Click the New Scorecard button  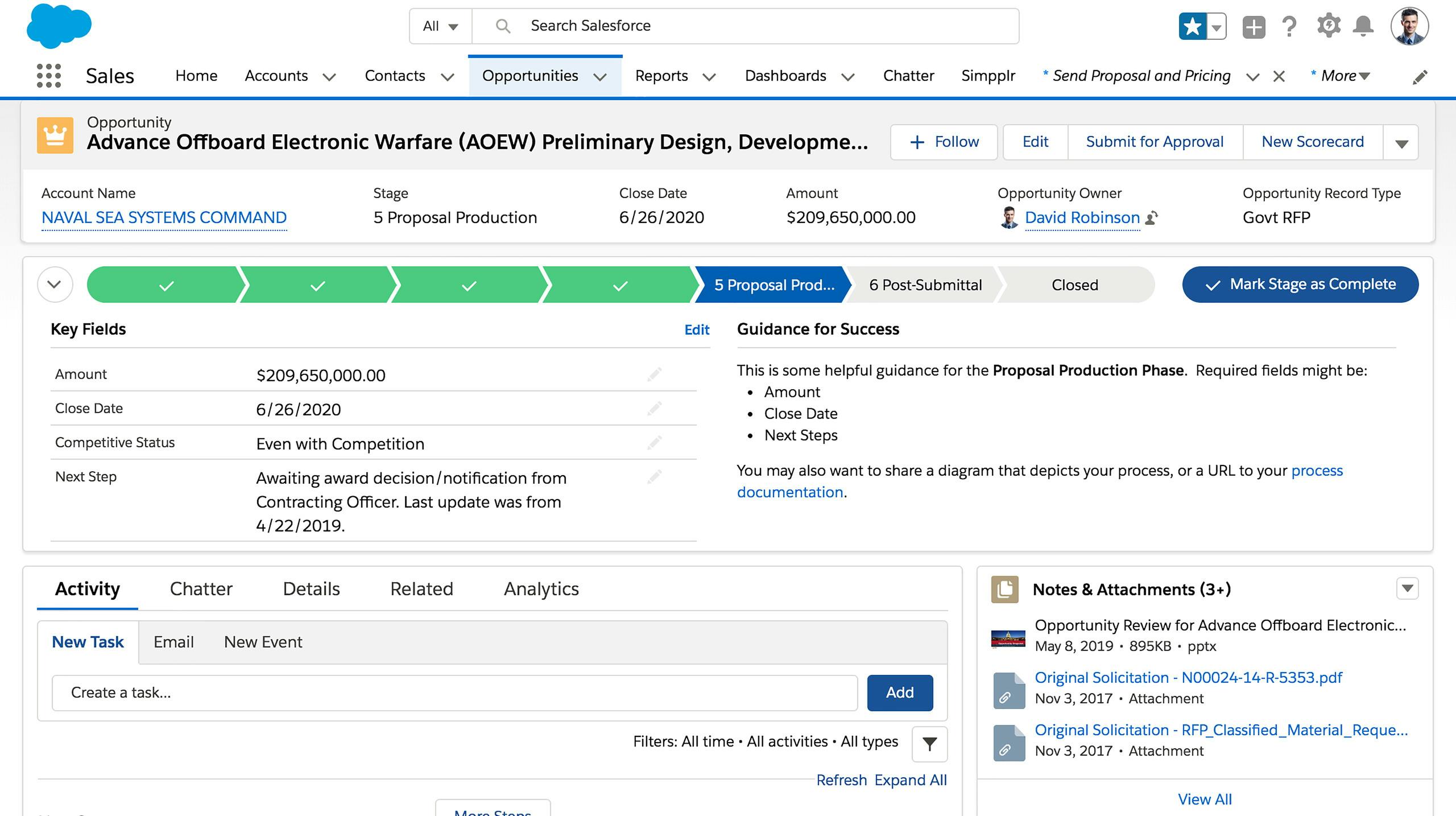click(x=1313, y=142)
